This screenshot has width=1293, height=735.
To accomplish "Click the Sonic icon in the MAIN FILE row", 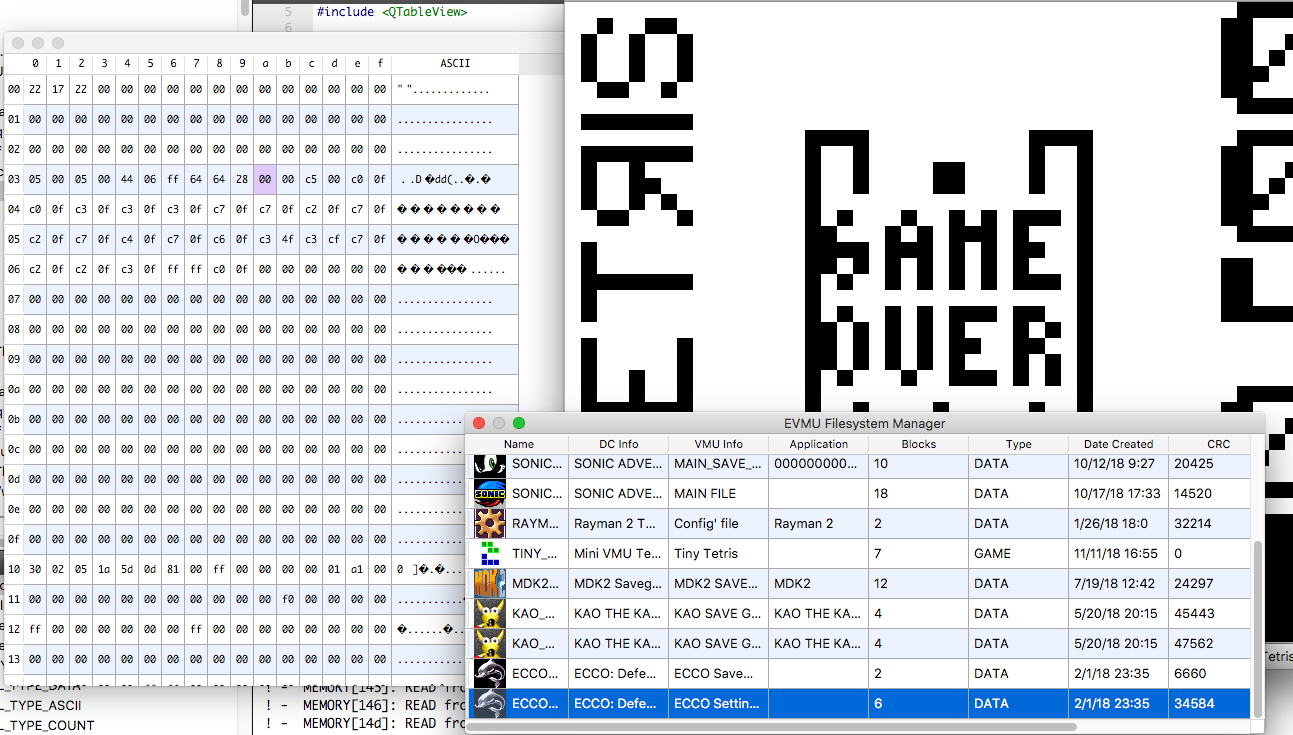I will pyautogui.click(x=489, y=493).
